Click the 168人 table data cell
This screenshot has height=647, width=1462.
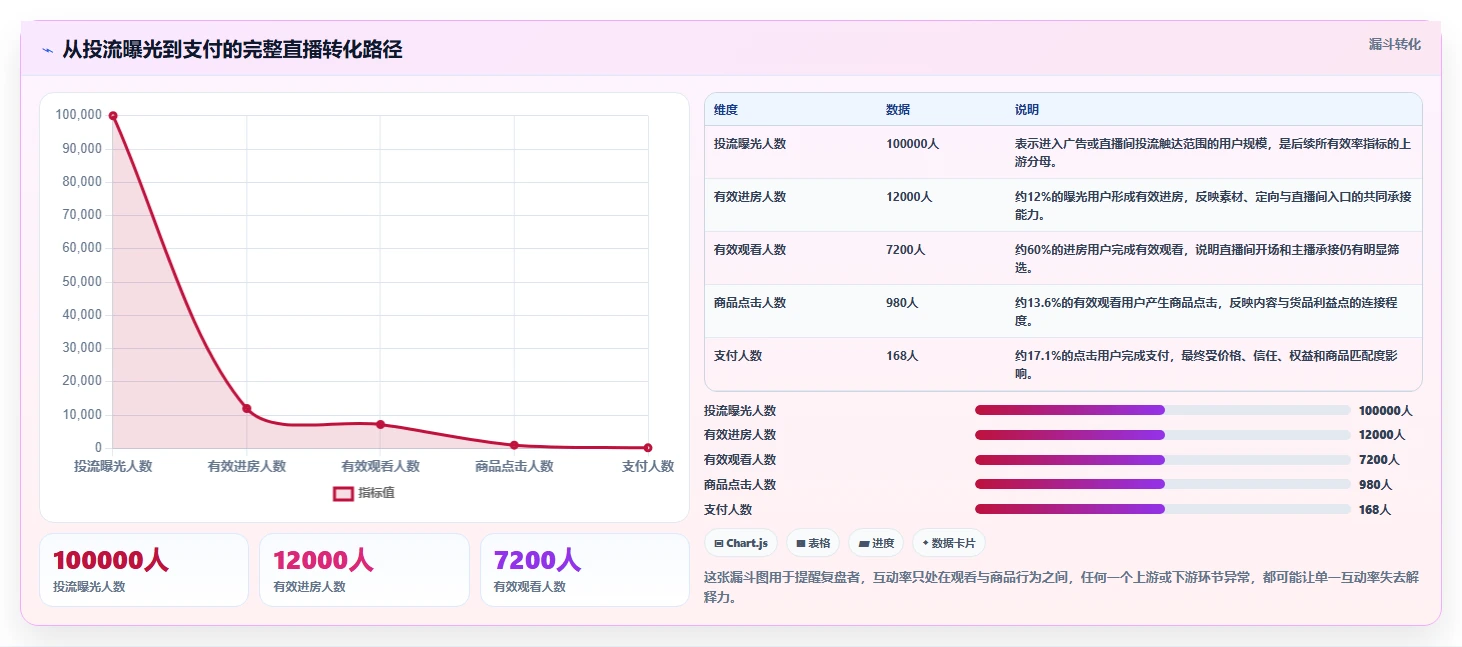point(902,356)
